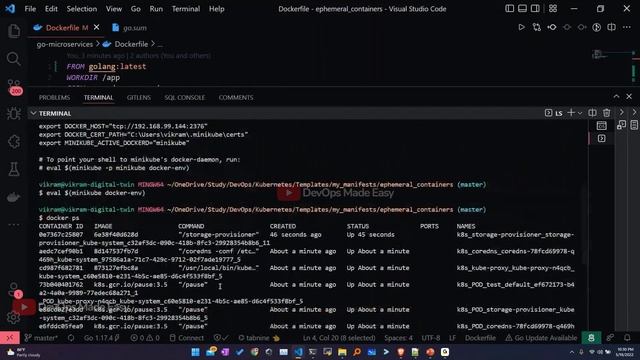Click the tabnine status bar item
Screen dimensions: 640x360
(259, 338)
